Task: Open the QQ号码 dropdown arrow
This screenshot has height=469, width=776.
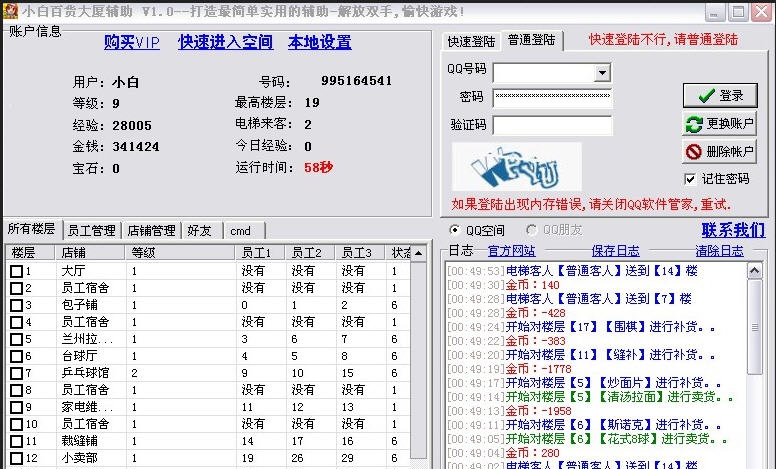Action: tap(602, 73)
